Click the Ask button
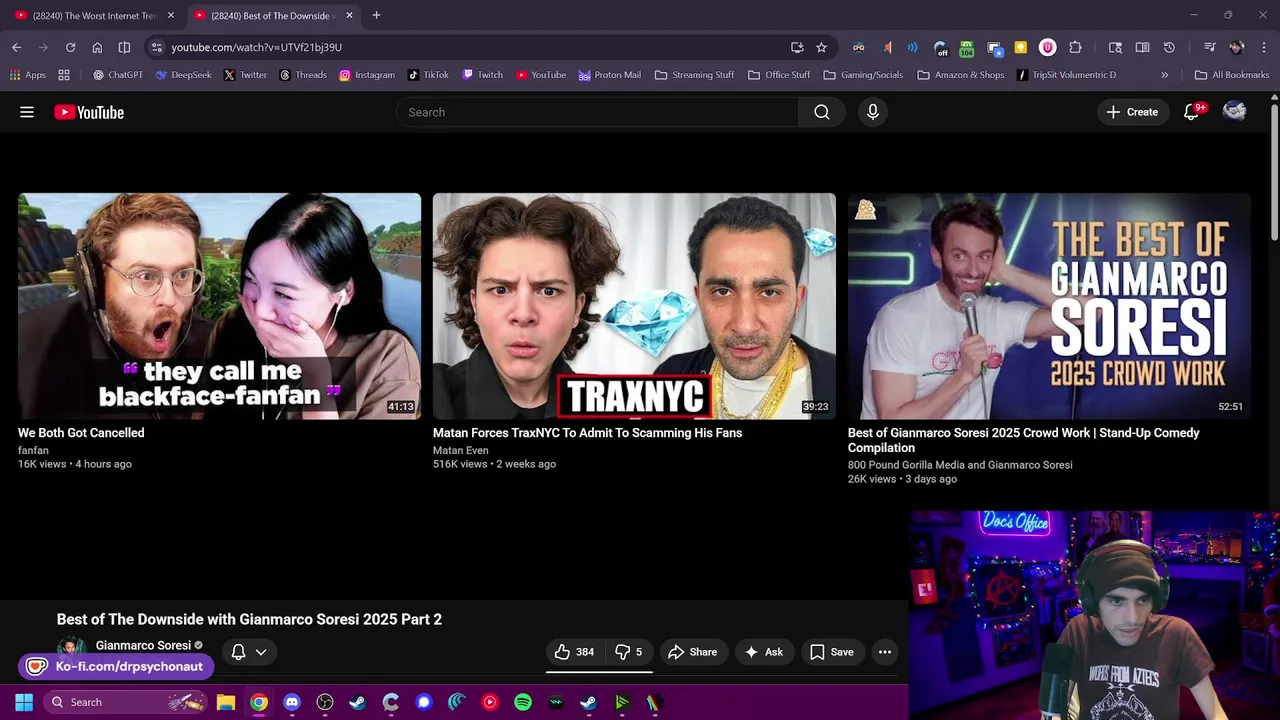Image resolution: width=1280 pixels, height=720 pixels. pos(763,652)
